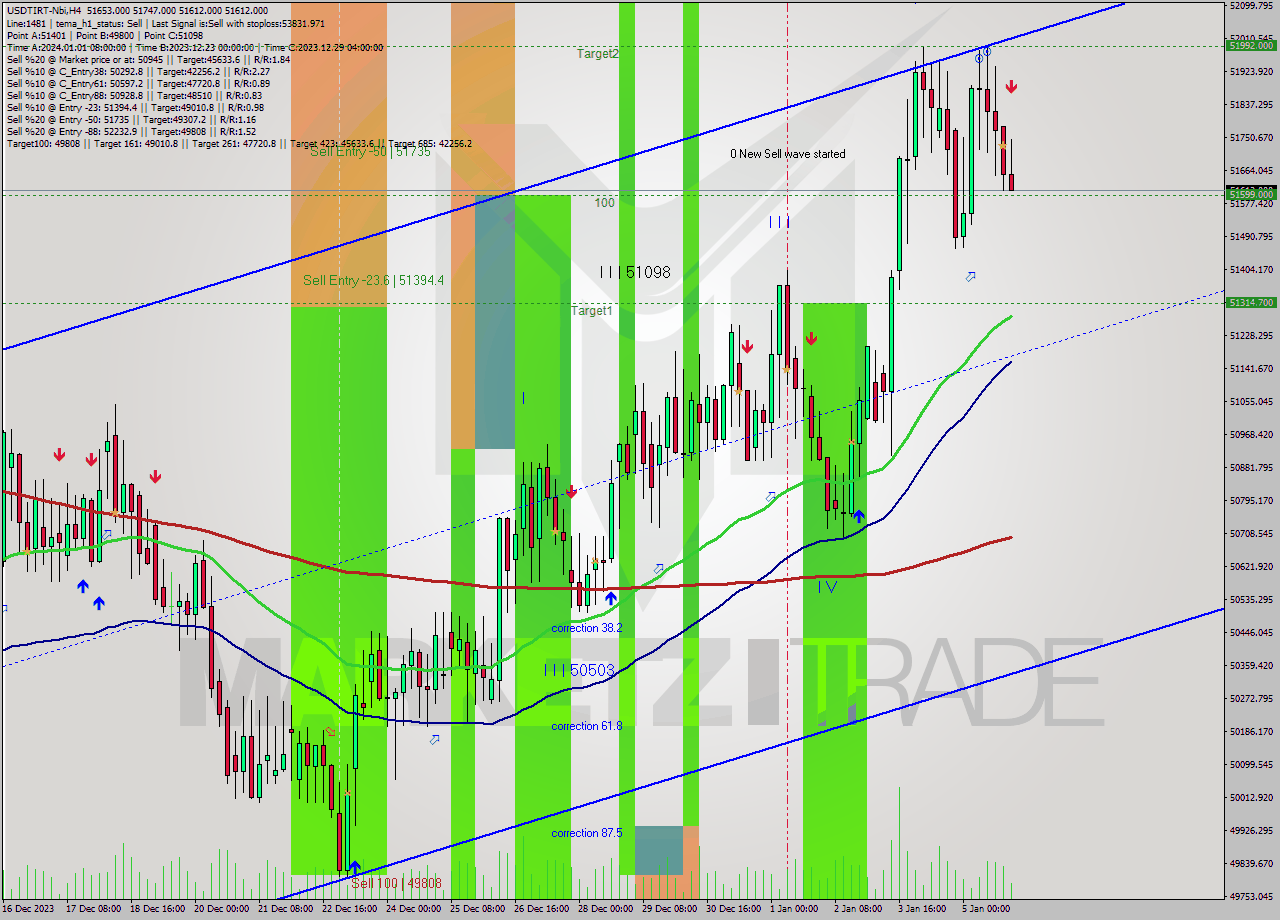Select the 'correction 87.5' label
The width and height of the screenshot is (1280, 920).
586,833
